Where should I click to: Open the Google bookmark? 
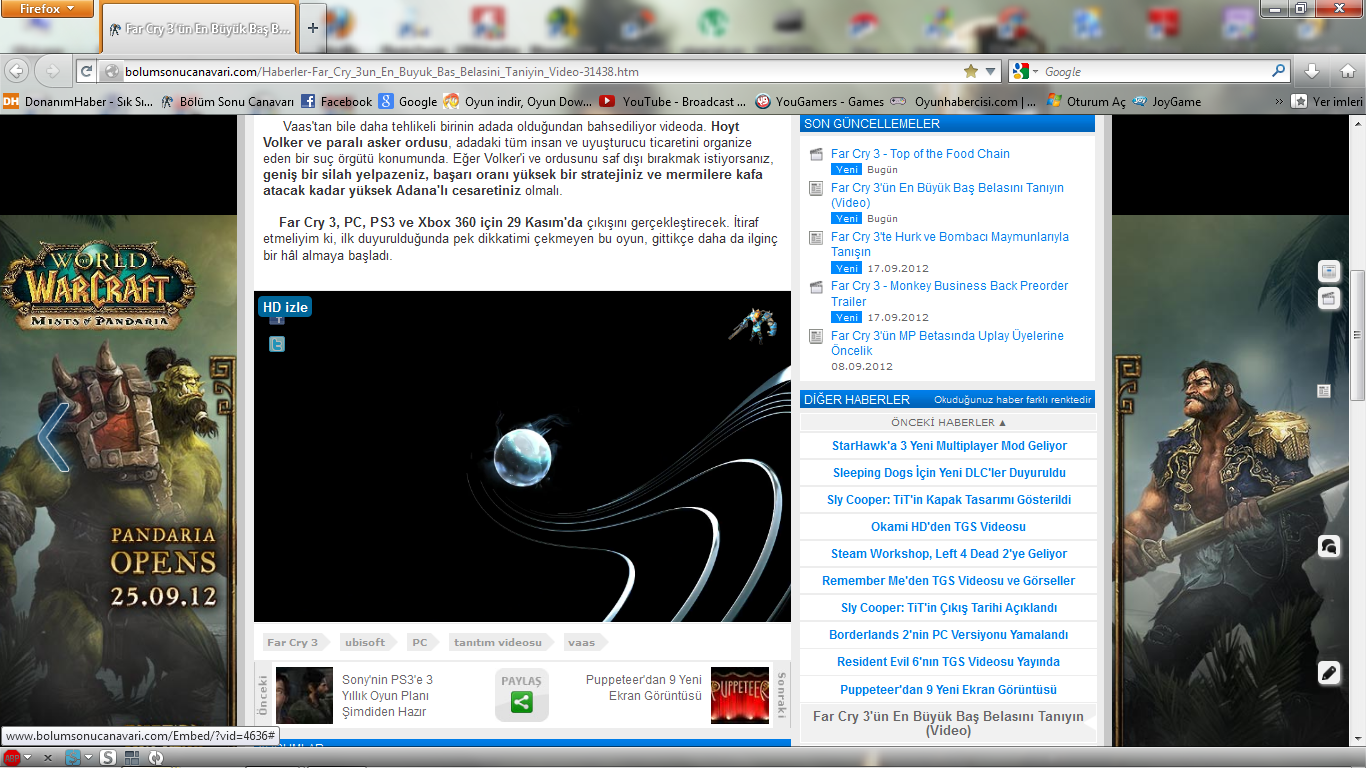(408, 101)
